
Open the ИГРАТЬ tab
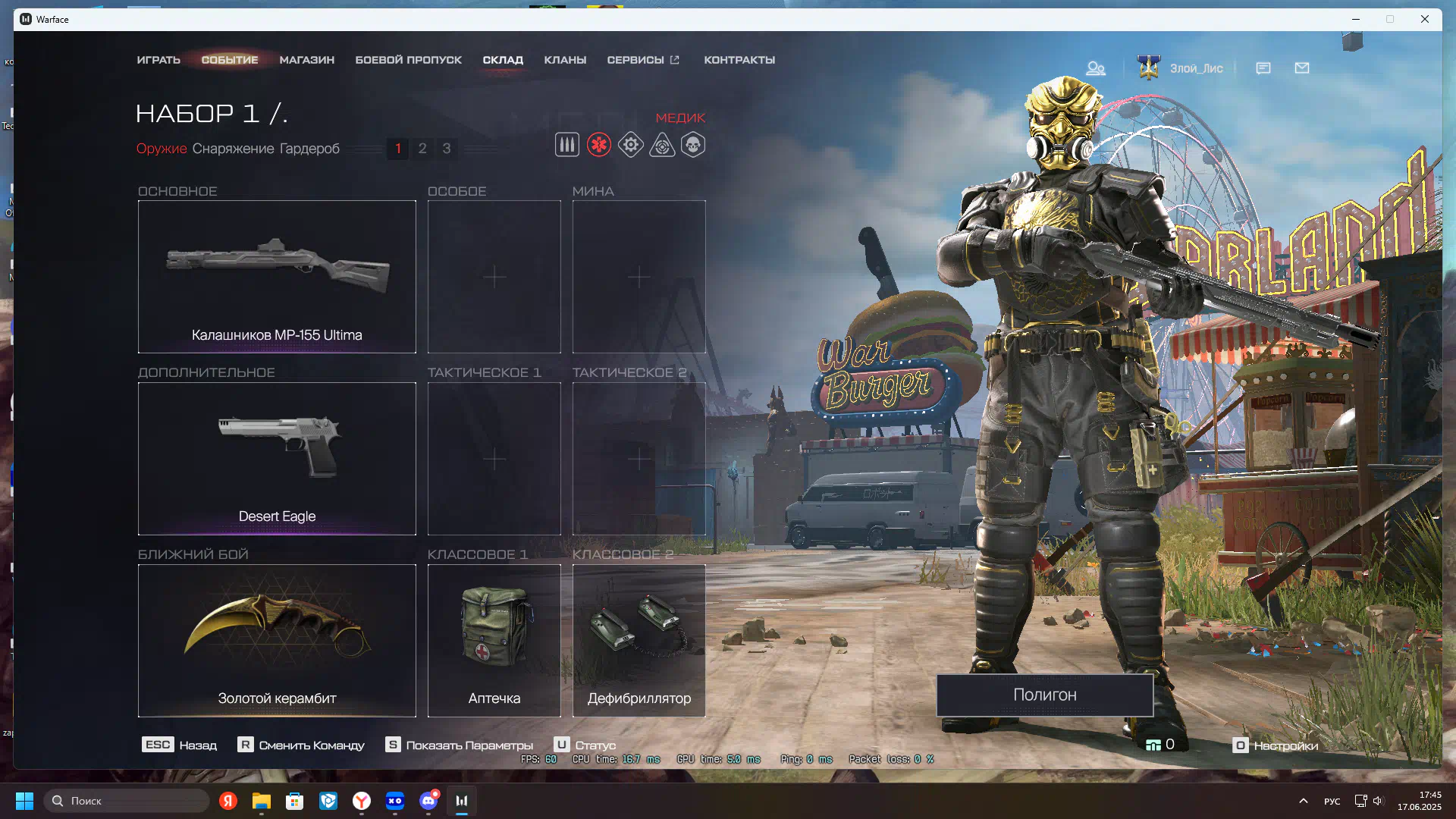[x=158, y=60]
